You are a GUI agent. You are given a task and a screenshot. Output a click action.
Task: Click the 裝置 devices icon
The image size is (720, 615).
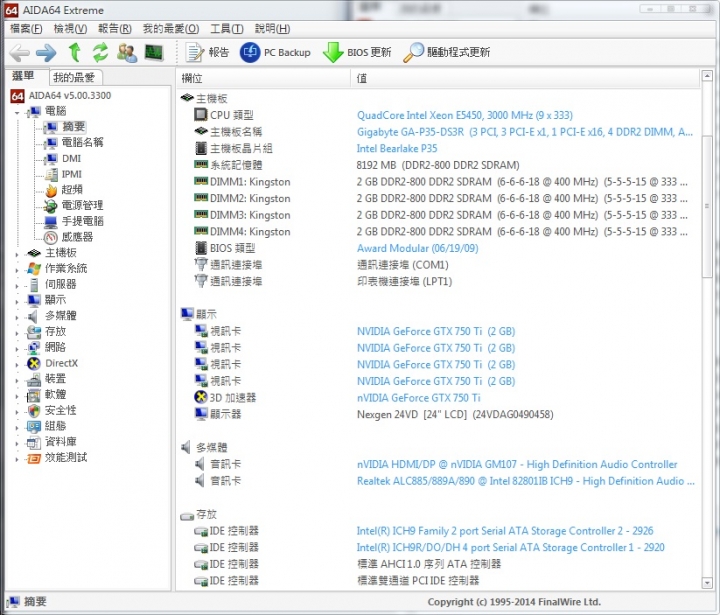tap(34, 379)
